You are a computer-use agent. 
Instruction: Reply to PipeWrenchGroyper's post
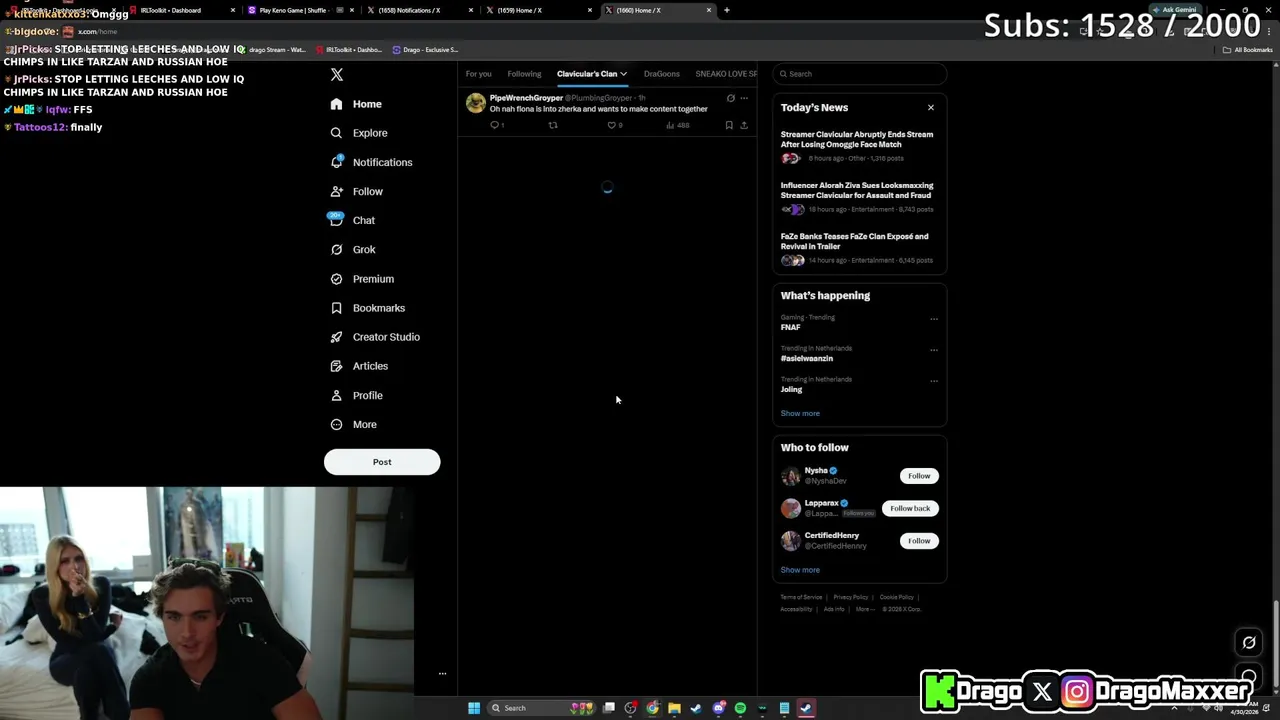(495, 125)
